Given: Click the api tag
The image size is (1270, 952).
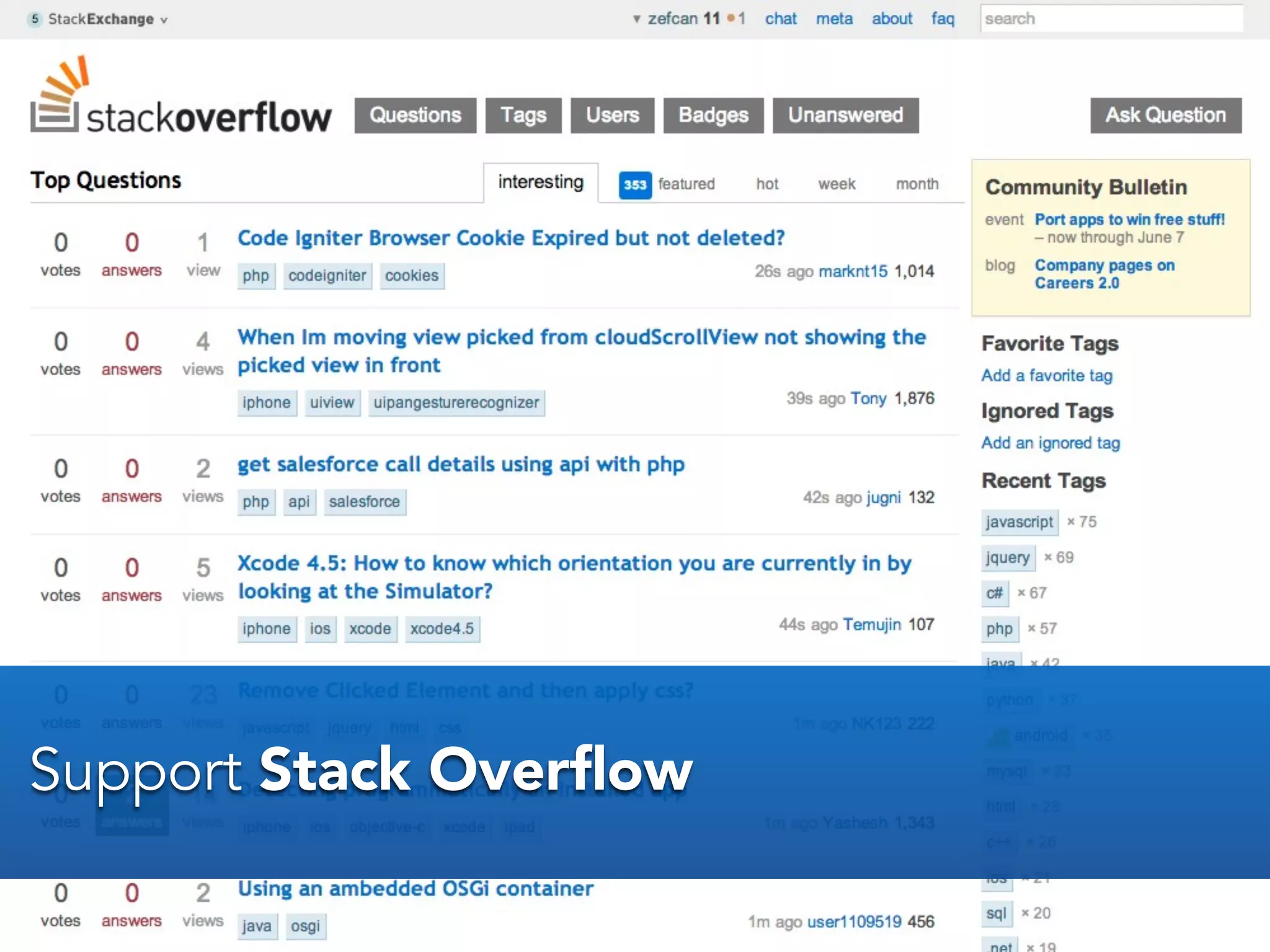Looking at the screenshot, I should [x=299, y=502].
